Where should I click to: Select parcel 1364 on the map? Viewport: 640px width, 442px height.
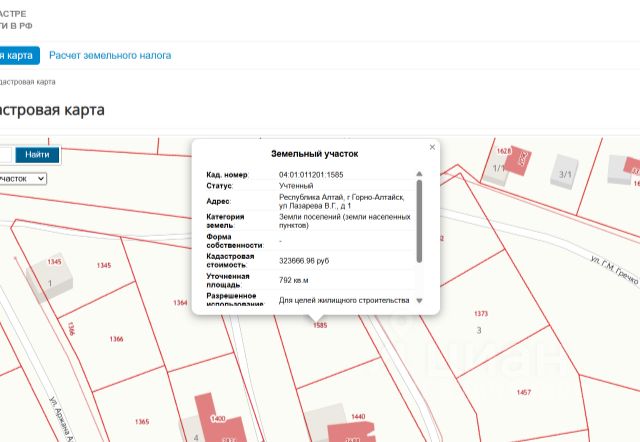click(180, 303)
